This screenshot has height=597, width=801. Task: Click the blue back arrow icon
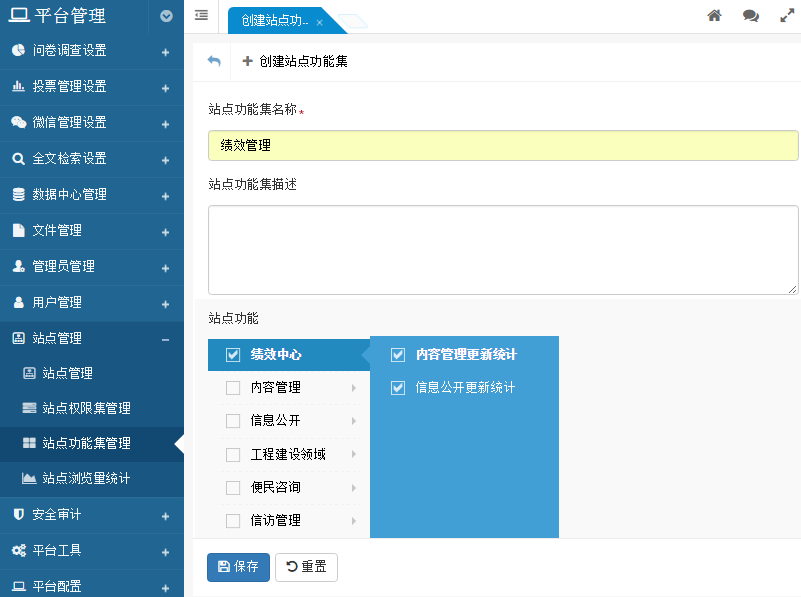point(214,61)
